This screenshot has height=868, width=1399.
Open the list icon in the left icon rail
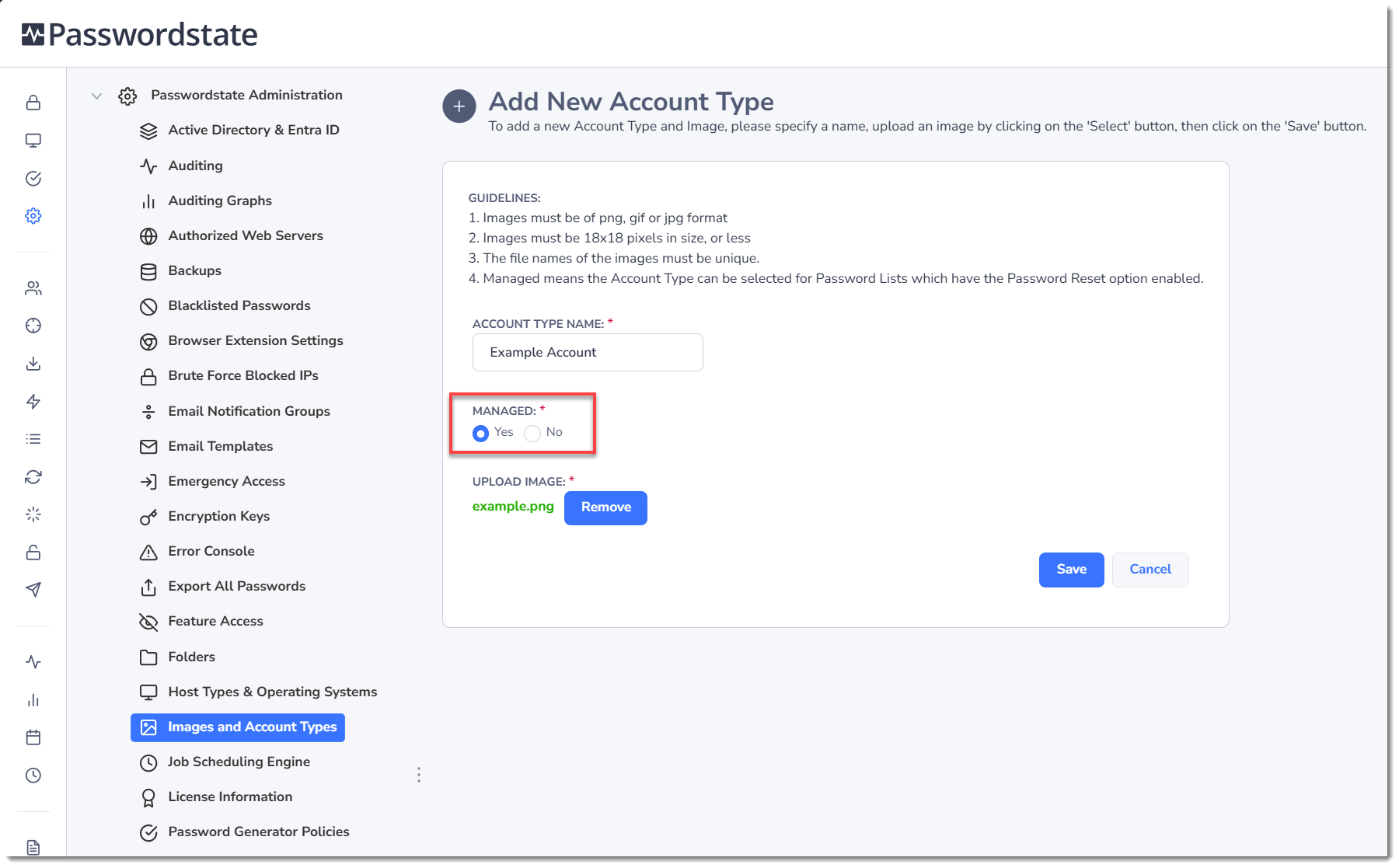coord(33,439)
